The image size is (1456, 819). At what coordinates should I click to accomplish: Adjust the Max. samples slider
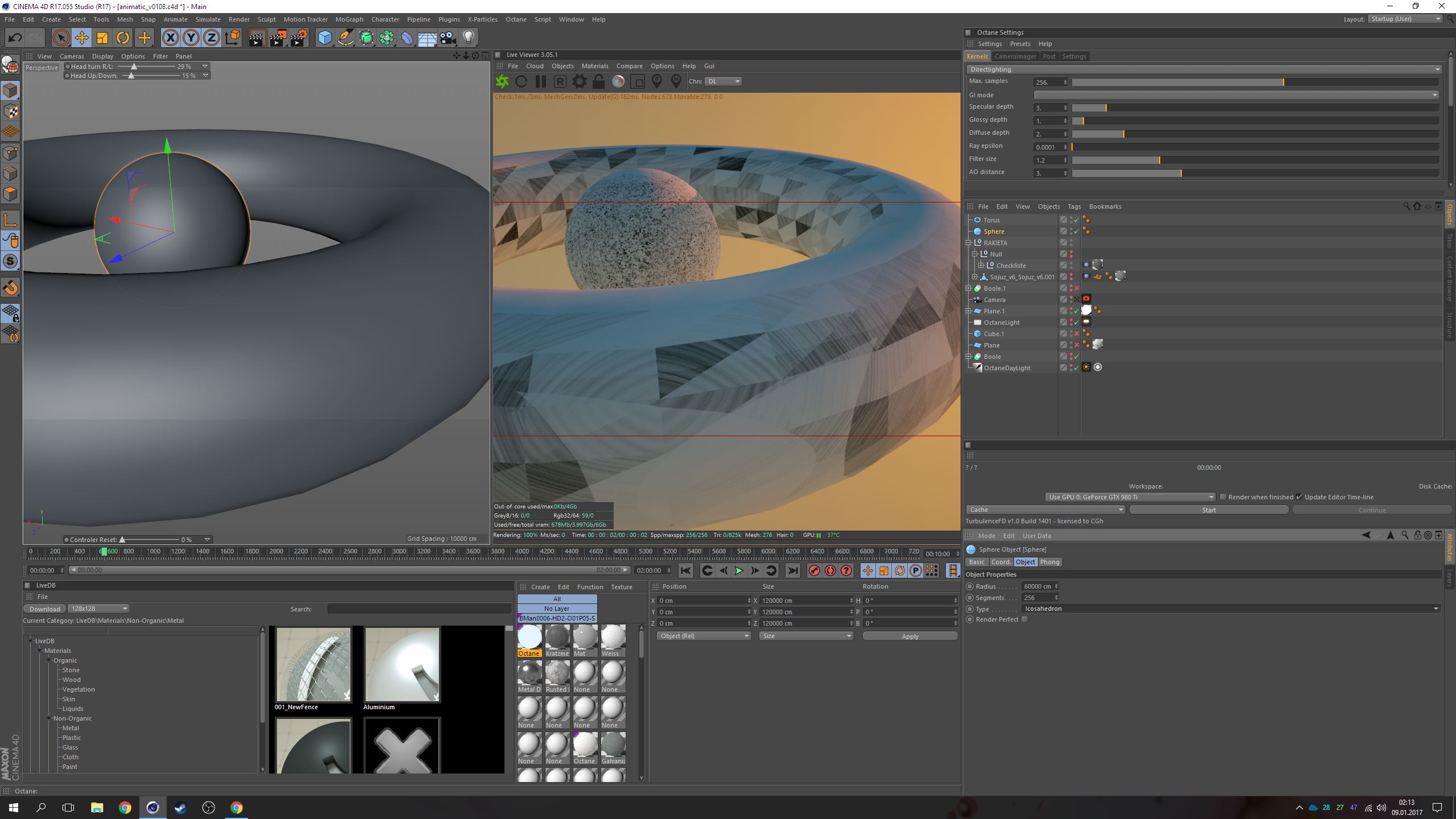[1283, 82]
